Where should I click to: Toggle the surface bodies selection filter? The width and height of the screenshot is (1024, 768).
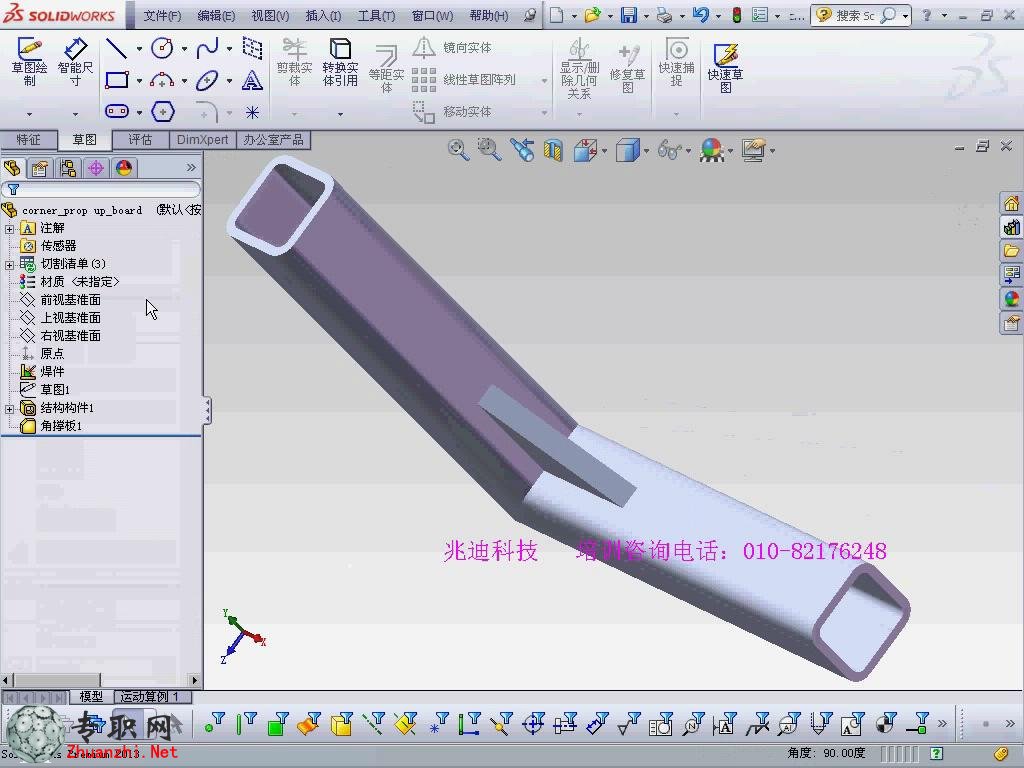[x=310, y=724]
